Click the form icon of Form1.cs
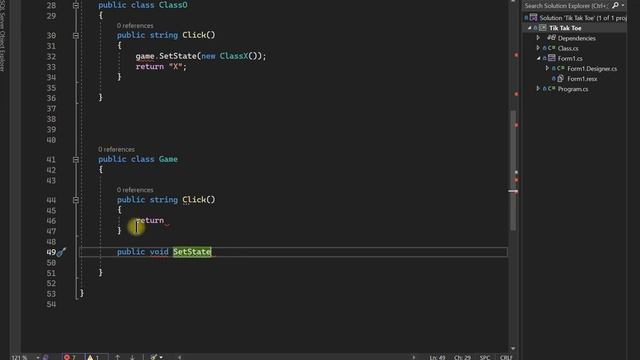This screenshot has height=360, width=640. (551, 58)
